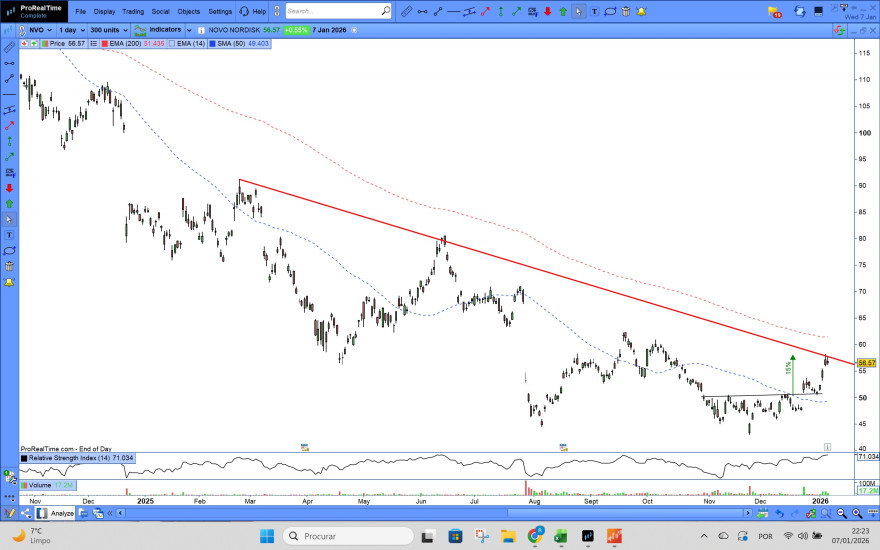The image size is (880, 550).
Task: Click the share icon beside Analyze
Action: point(26,513)
